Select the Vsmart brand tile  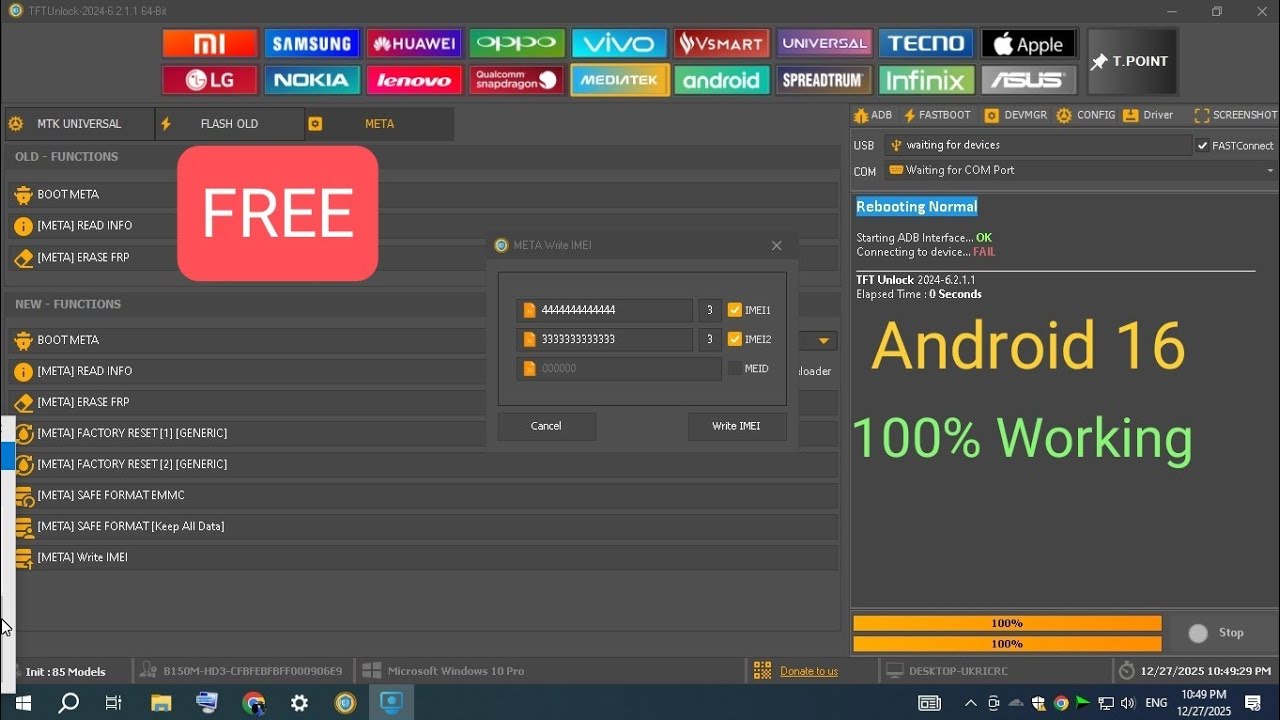[722, 44]
